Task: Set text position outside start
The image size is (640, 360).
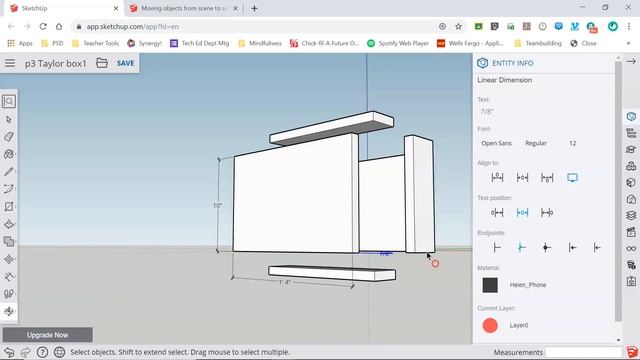Action: click(x=497, y=212)
